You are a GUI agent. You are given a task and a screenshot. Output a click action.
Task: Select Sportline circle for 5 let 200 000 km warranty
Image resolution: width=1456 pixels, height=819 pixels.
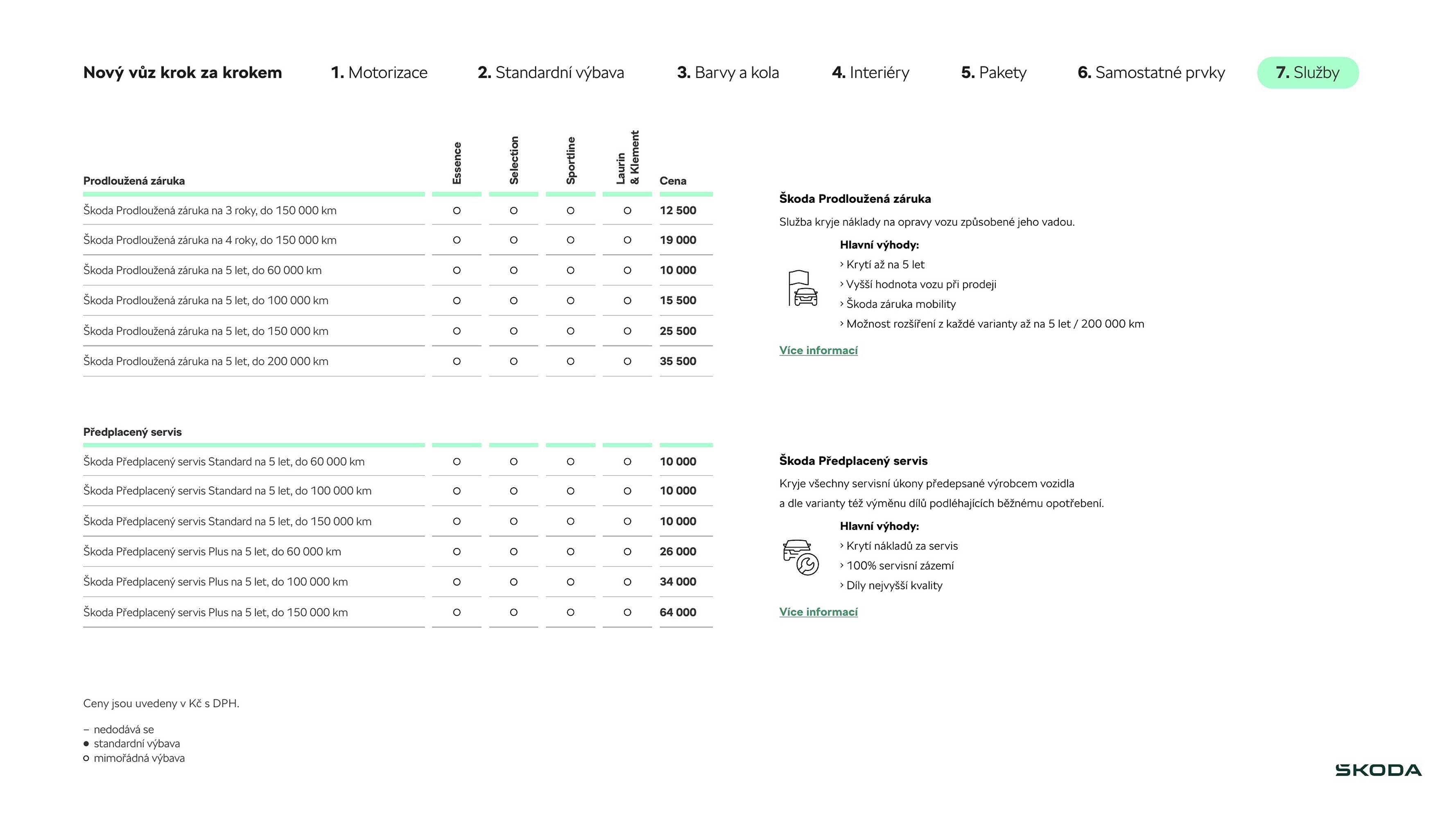click(x=570, y=361)
